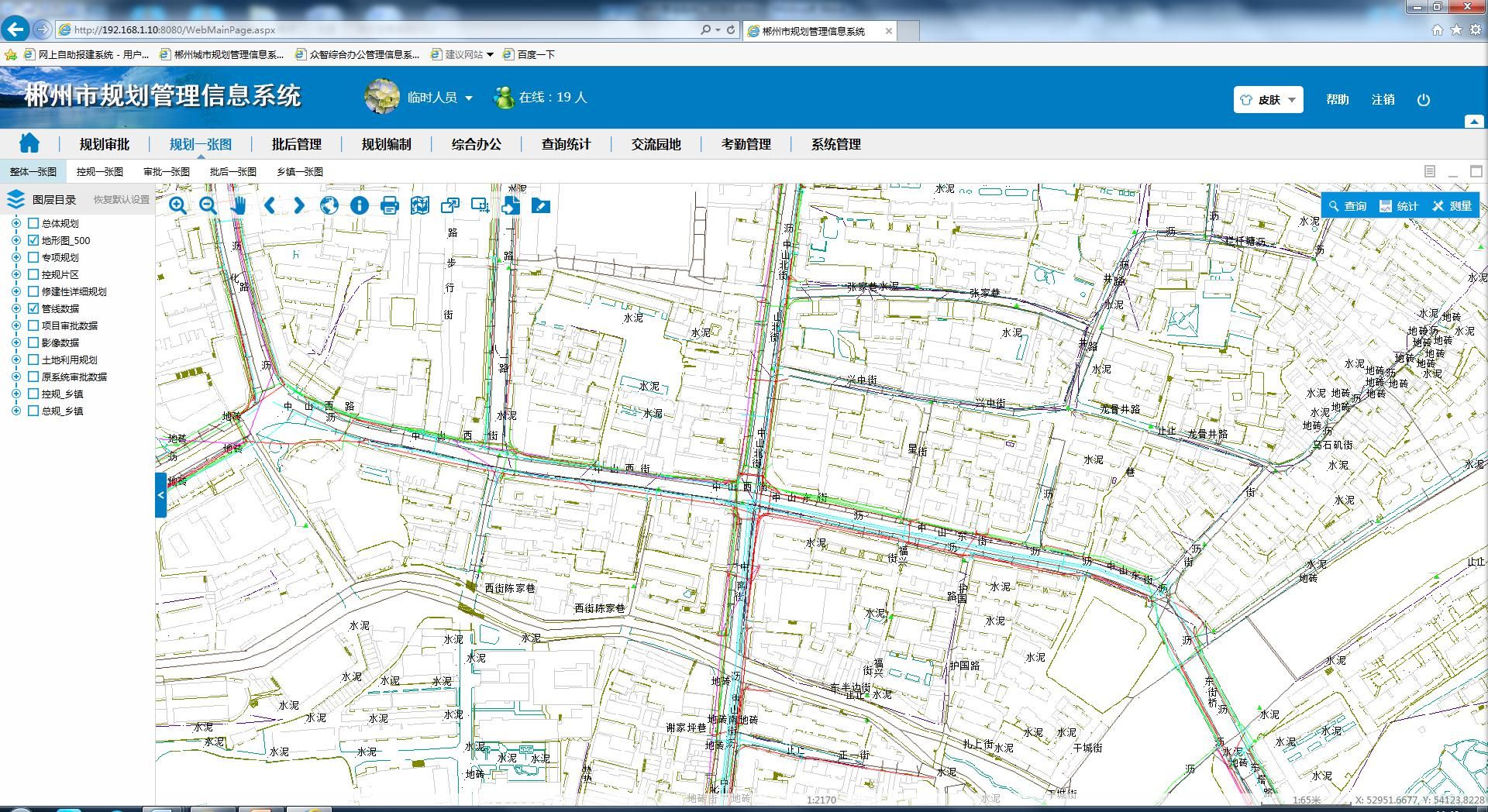Click the globe full-extent icon
This screenshot has height=812, width=1488.
(x=329, y=205)
